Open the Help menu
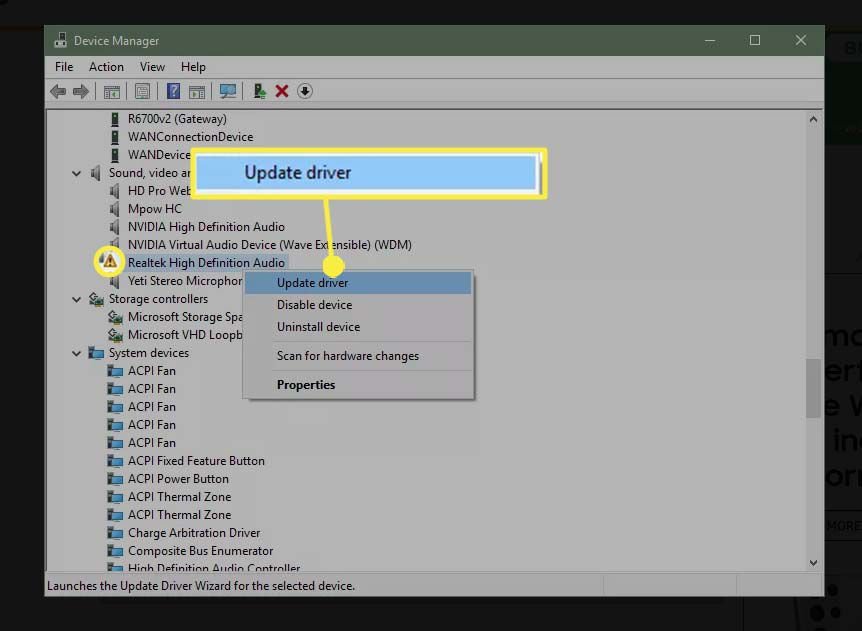The width and height of the screenshot is (862, 631). [193, 67]
